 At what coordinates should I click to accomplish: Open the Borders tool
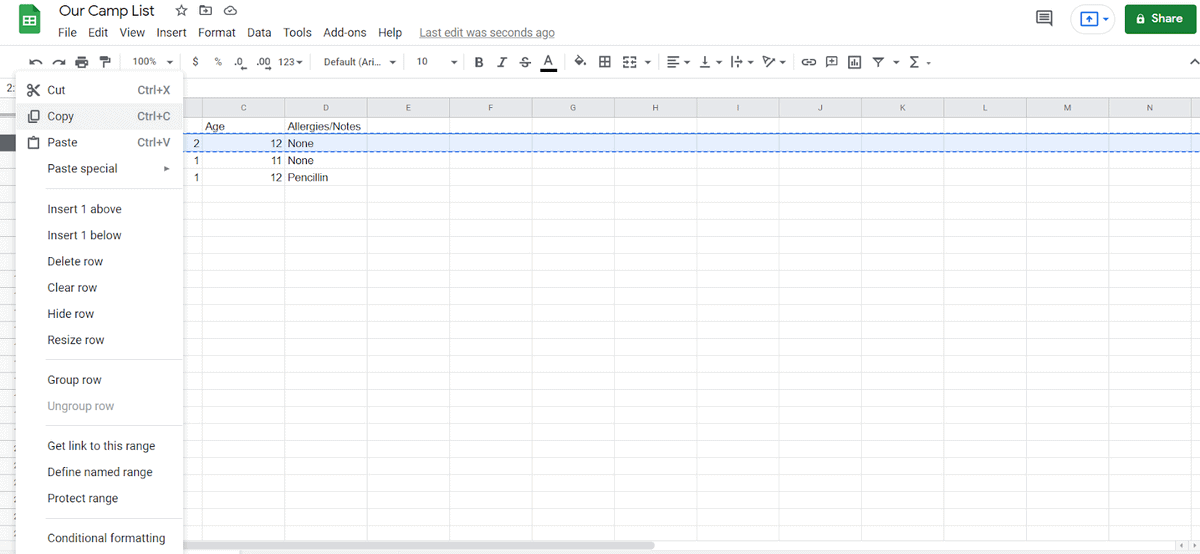pyautogui.click(x=605, y=62)
